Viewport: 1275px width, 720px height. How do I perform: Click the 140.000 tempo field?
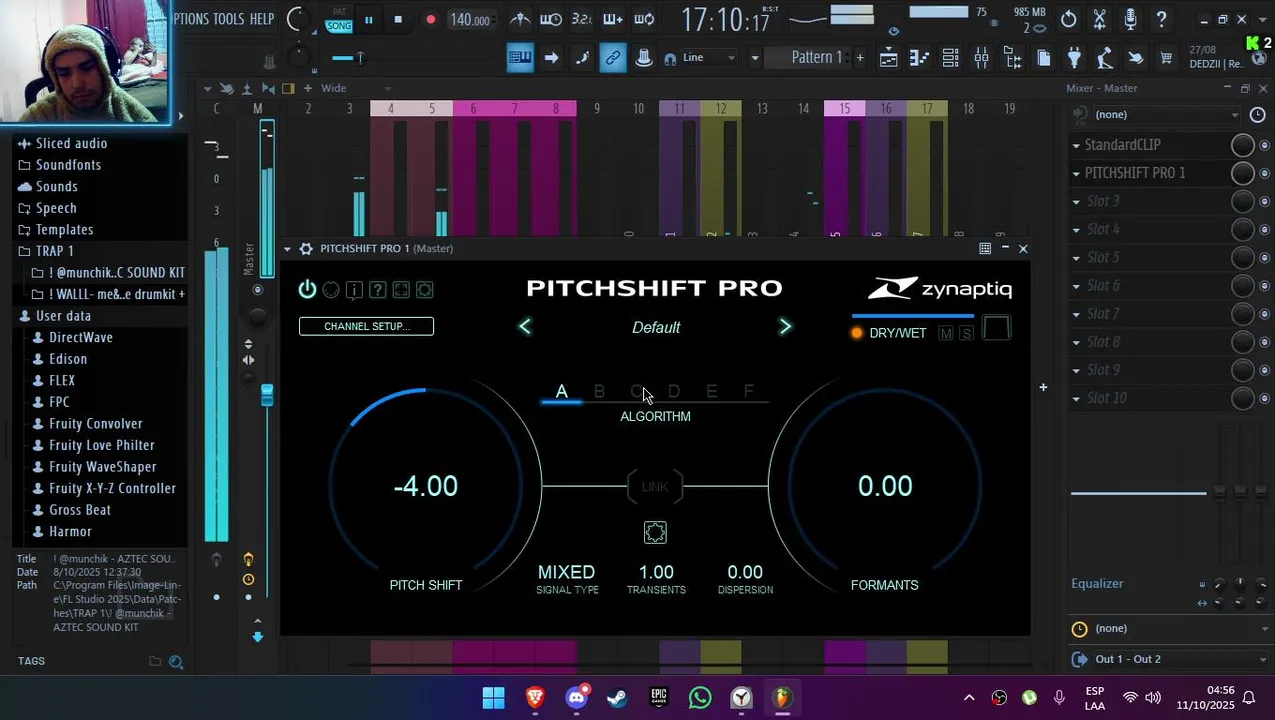point(470,20)
